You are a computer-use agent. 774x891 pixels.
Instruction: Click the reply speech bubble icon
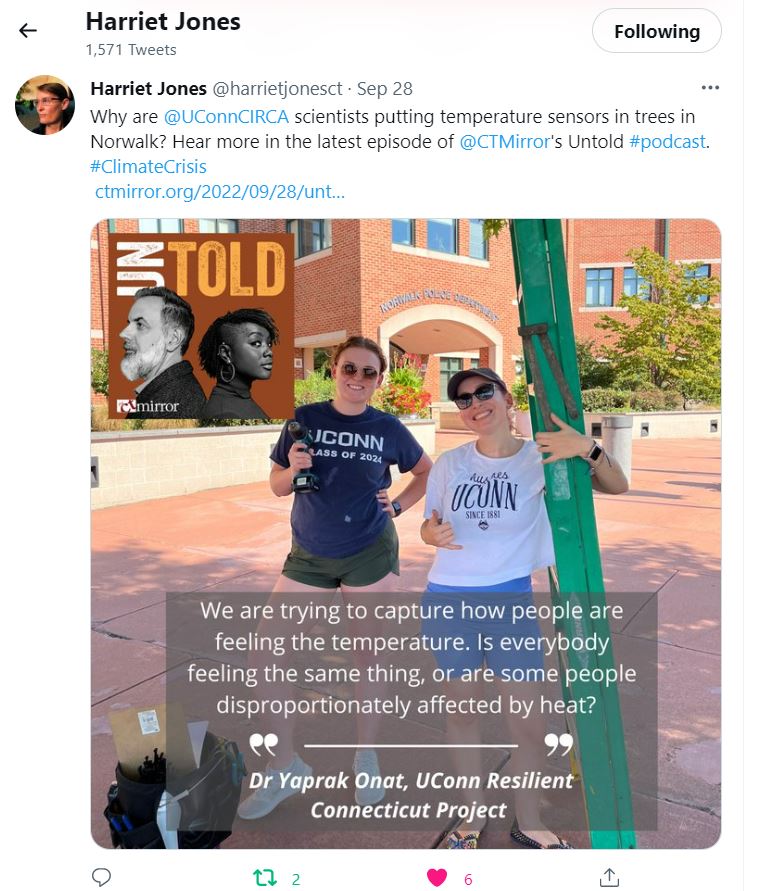click(101, 877)
